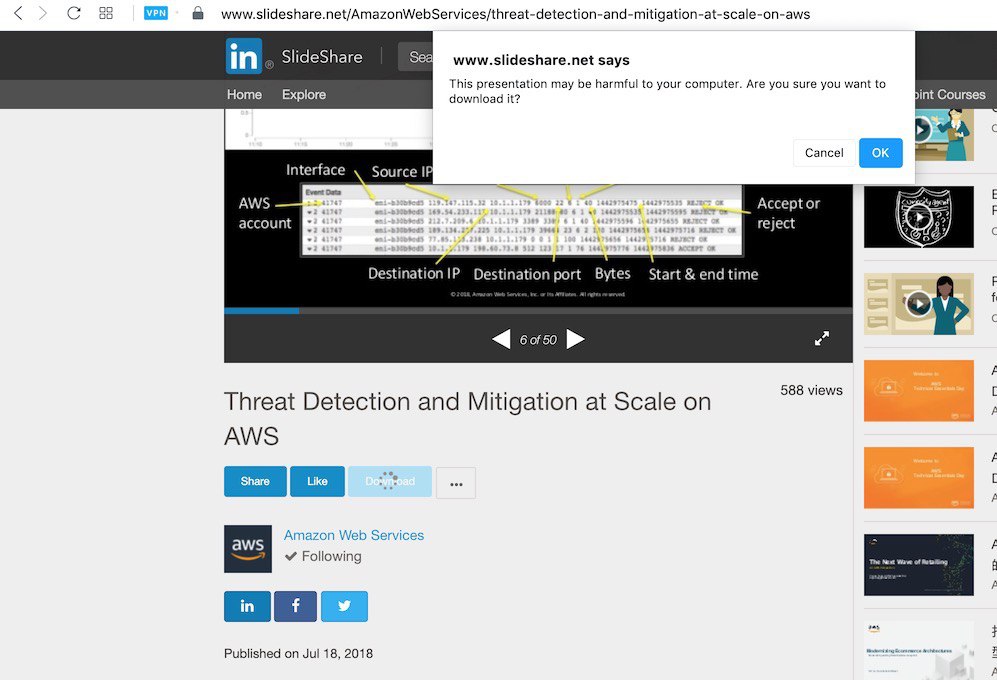Click the Like button
This screenshot has height=680, width=997.
tap(317, 482)
